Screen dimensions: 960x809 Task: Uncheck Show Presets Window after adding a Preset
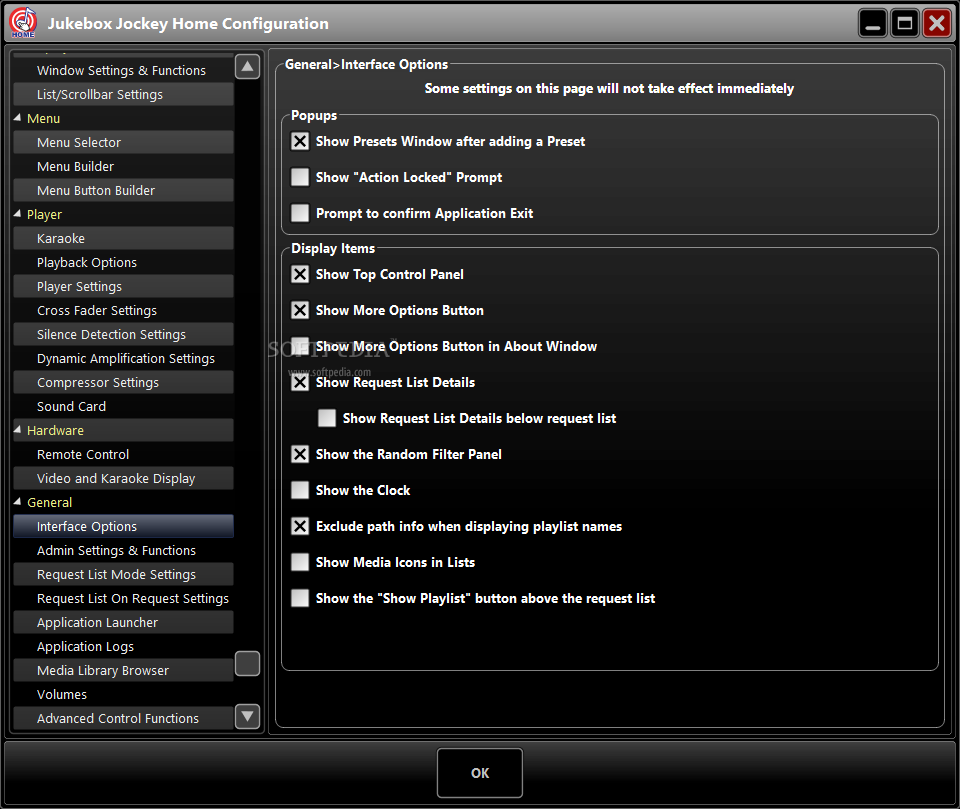click(300, 141)
